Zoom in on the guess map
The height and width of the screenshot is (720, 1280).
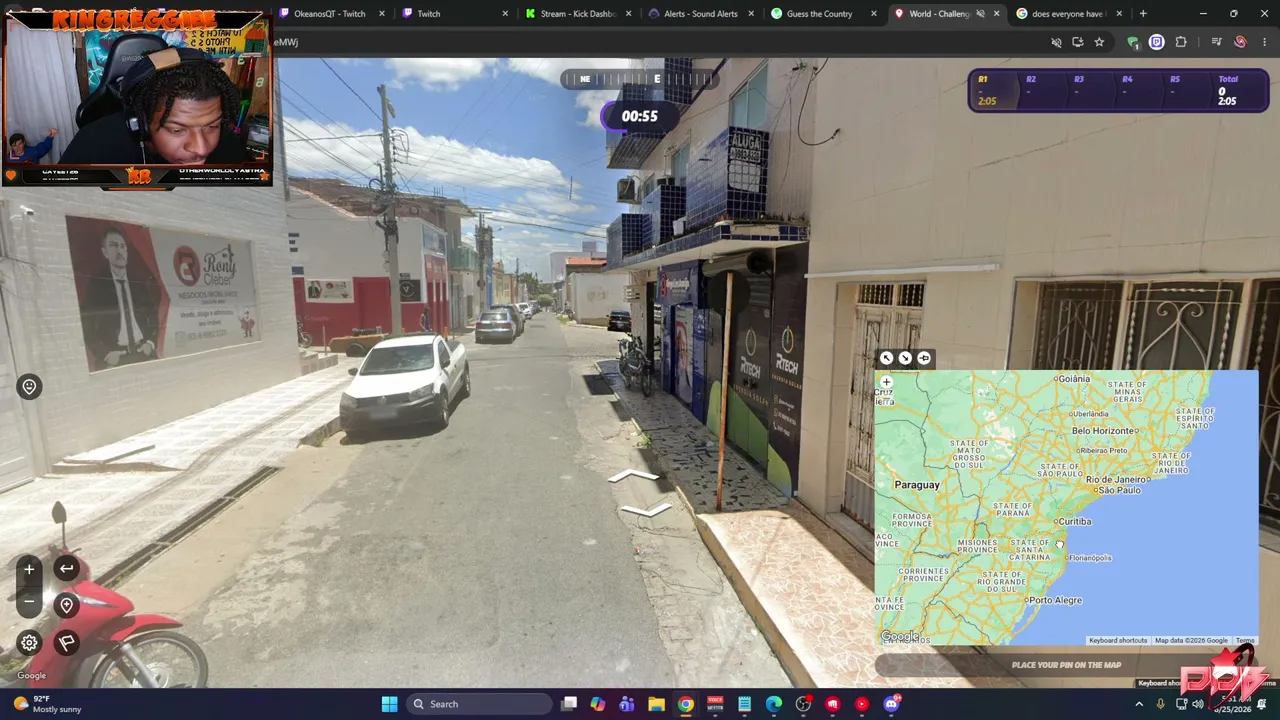[886, 382]
